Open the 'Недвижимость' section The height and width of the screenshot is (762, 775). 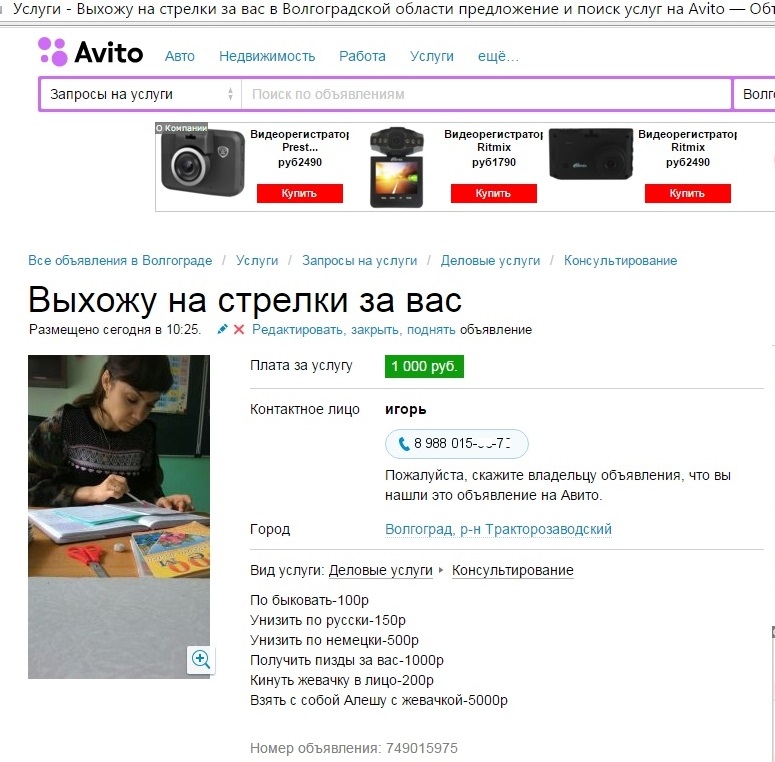point(267,56)
